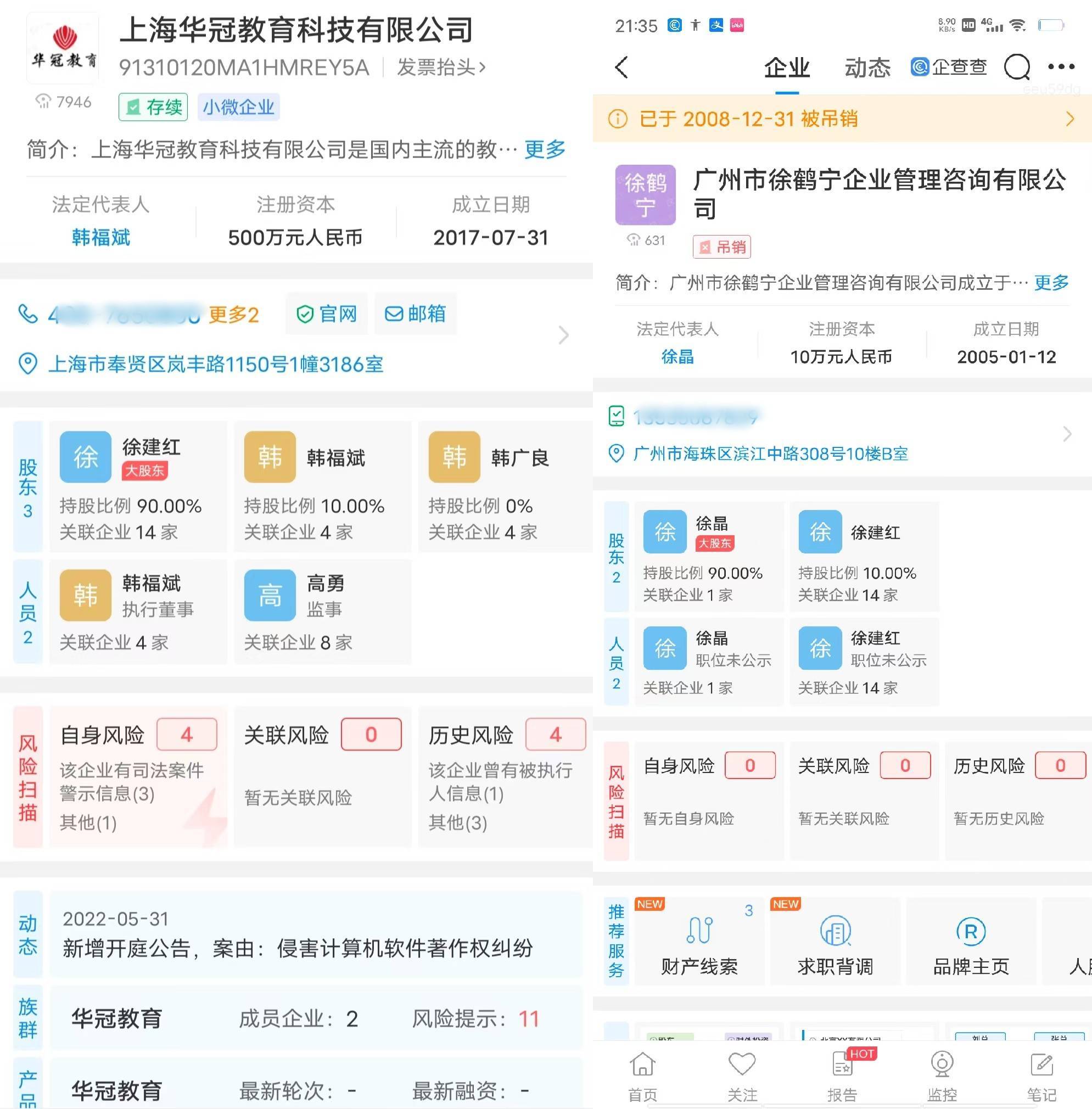This screenshot has width=1092, height=1109.
Task: Open shareholder card 韩福斌 holding 10.00%
Action: coord(323,487)
